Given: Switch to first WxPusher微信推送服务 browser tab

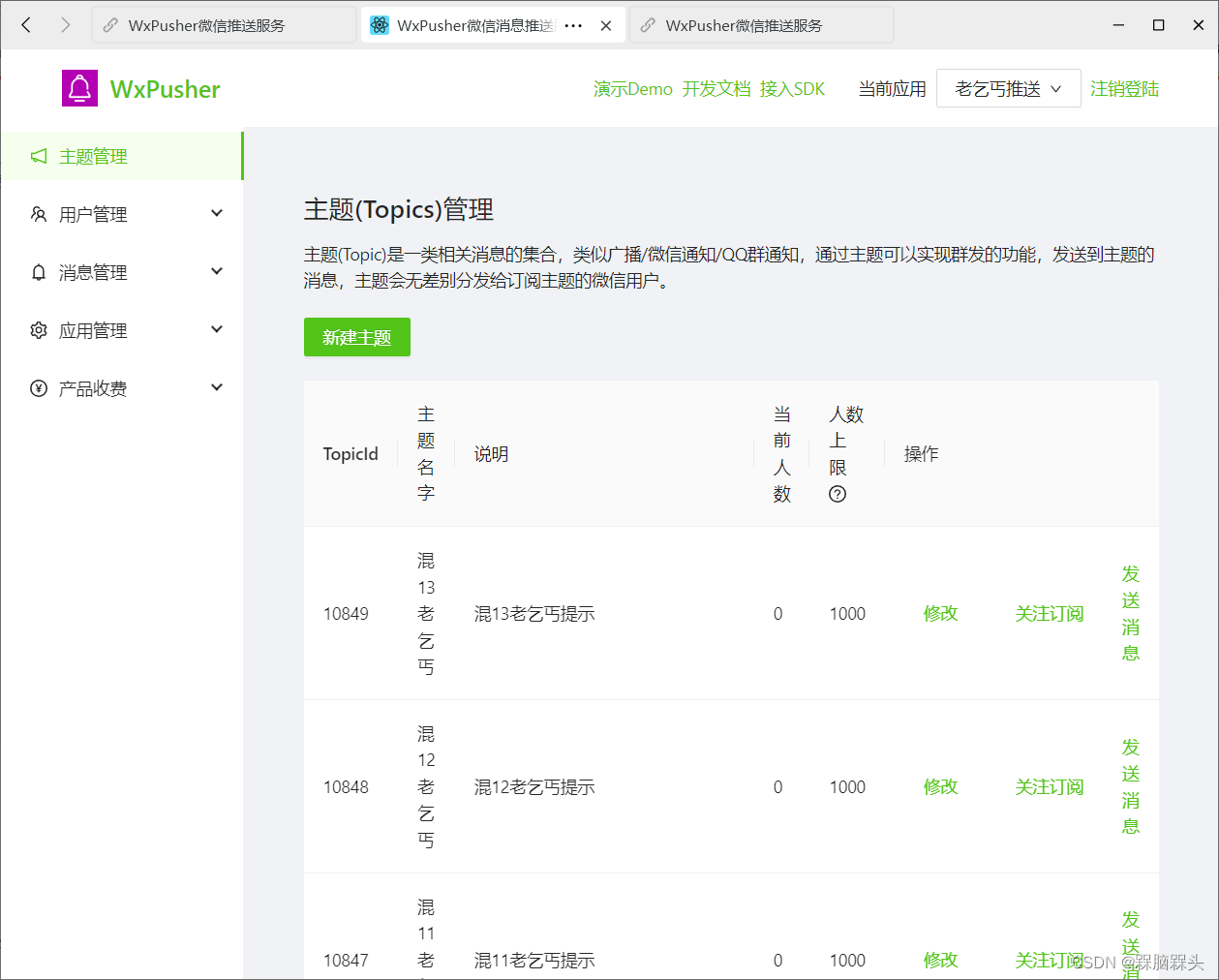Looking at the screenshot, I should point(224,25).
